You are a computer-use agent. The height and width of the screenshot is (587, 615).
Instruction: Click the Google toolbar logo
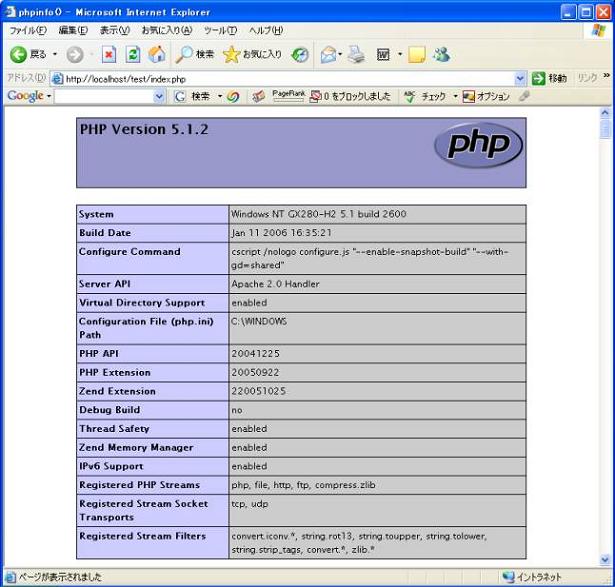click(25, 96)
